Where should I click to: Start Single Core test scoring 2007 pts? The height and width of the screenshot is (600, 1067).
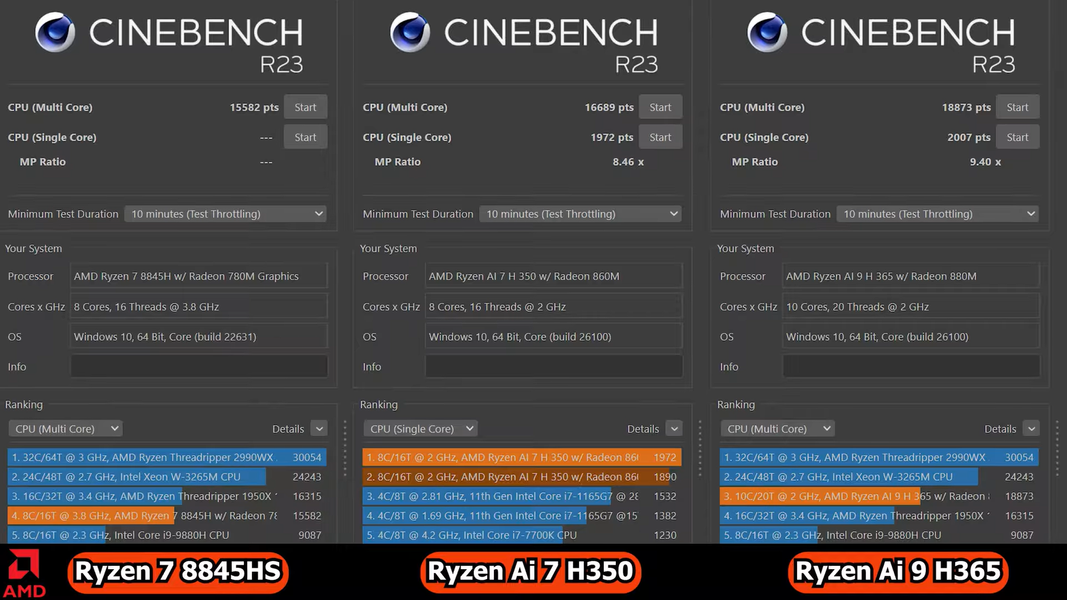point(1017,137)
